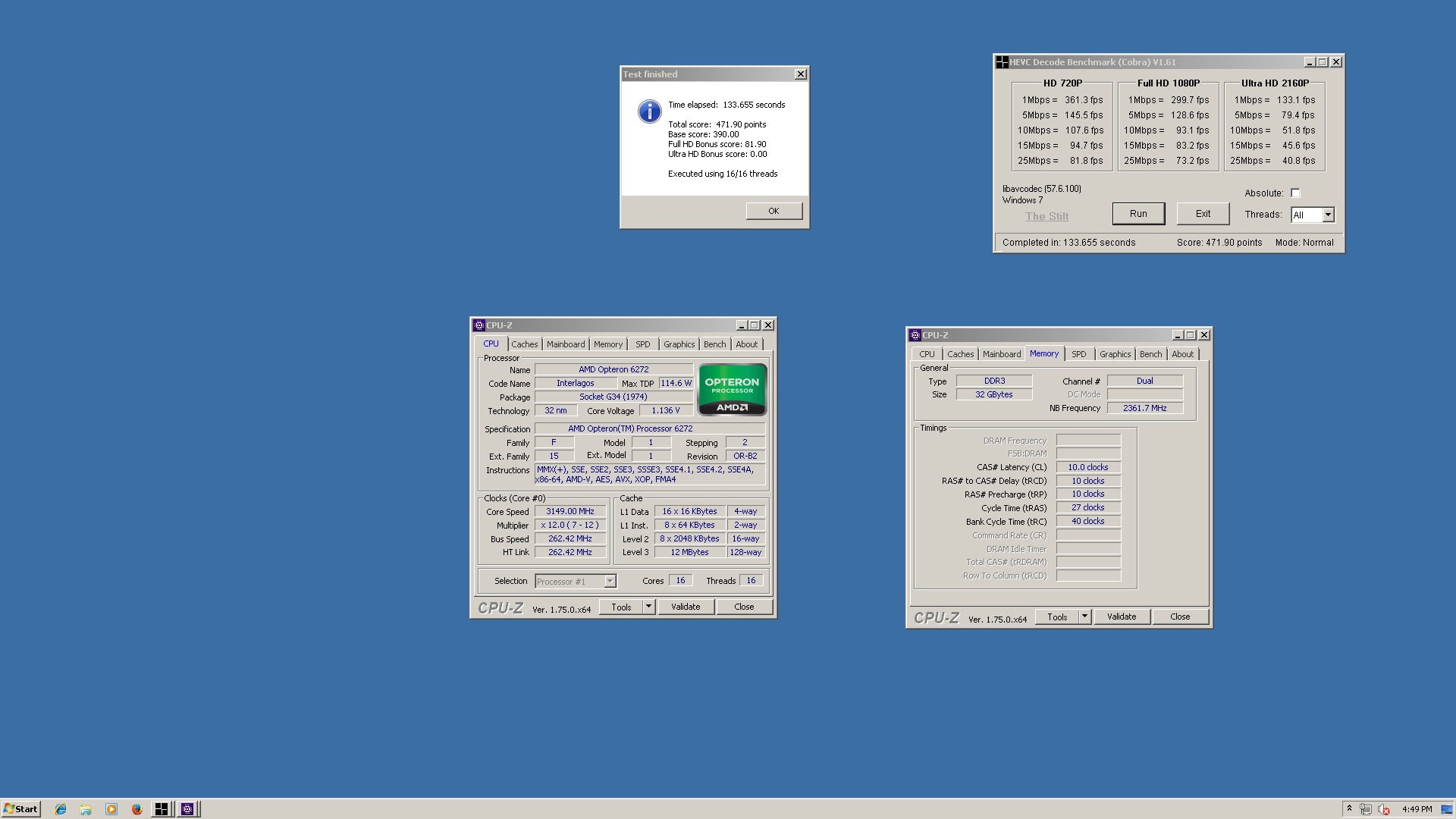
Task: Open Graphics tab in right CPU-Z window
Action: click(1115, 354)
